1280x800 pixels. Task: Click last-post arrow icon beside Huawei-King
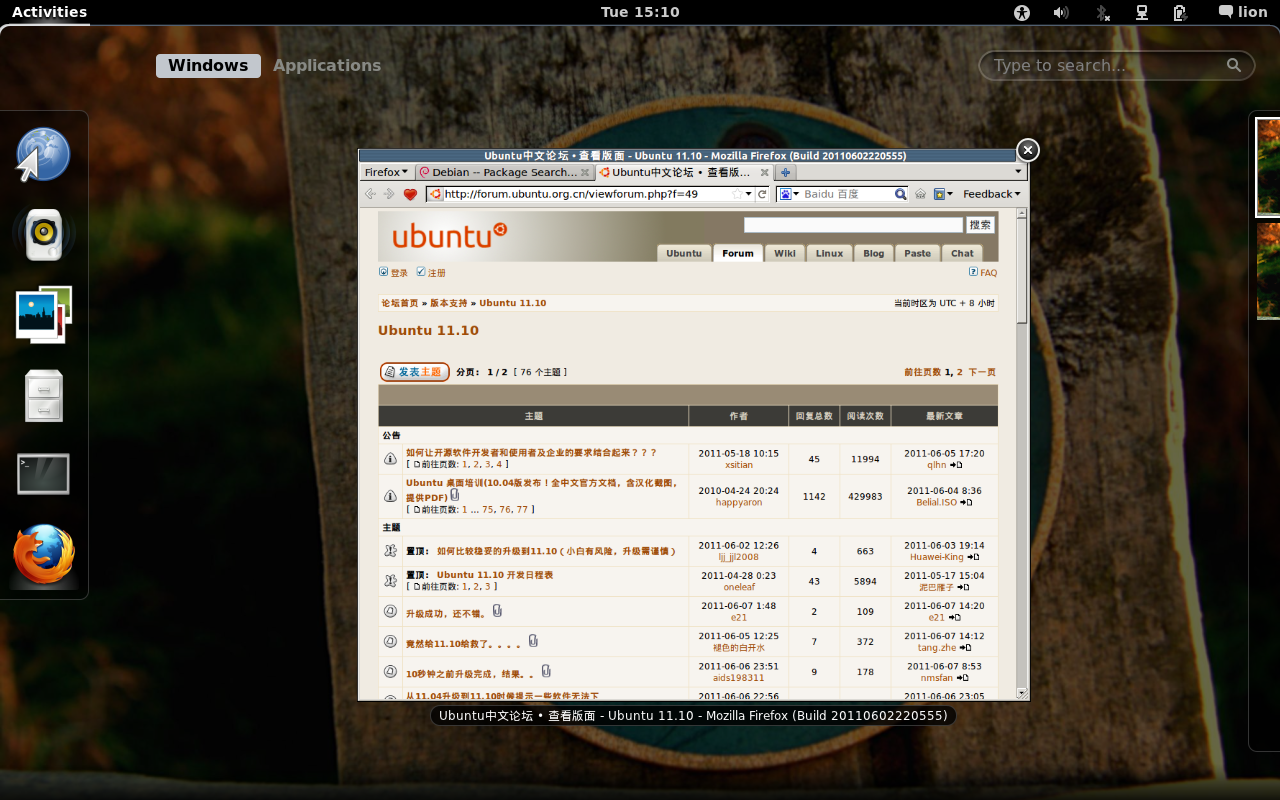(973, 557)
